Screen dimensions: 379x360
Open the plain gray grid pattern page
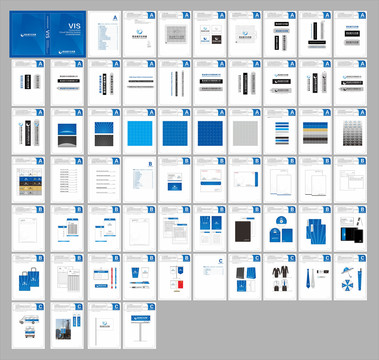tap(245, 131)
